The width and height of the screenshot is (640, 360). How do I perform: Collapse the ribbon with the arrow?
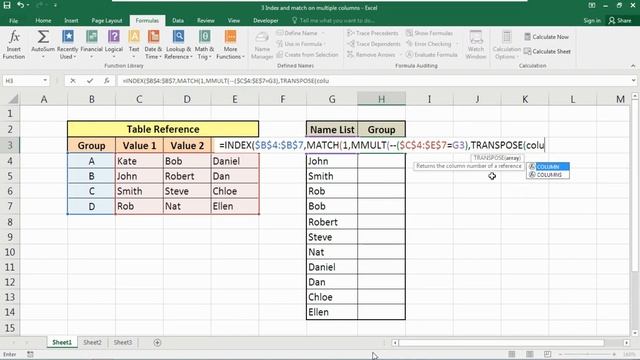(x=633, y=66)
